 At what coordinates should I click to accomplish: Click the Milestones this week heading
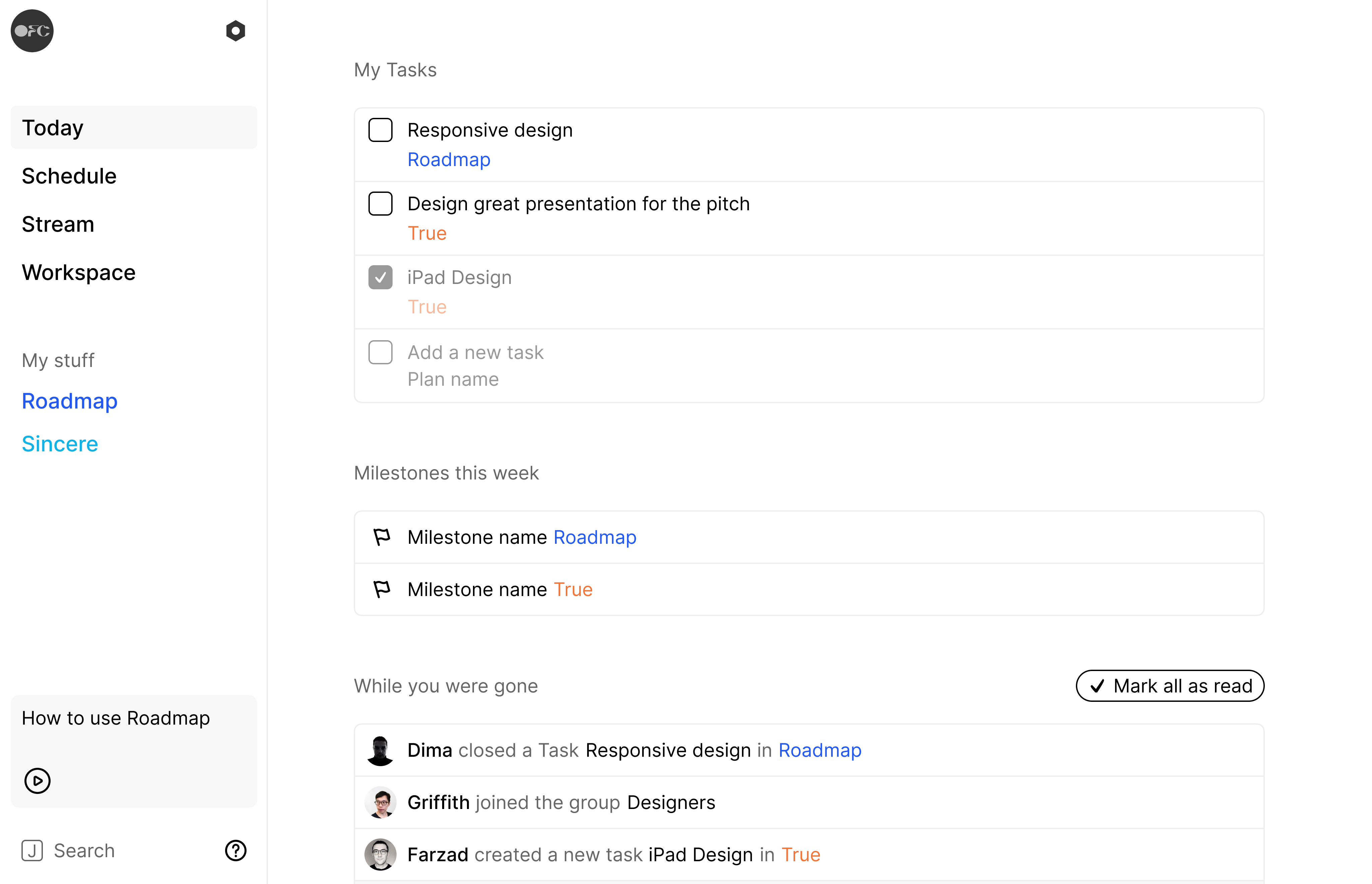(446, 473)
